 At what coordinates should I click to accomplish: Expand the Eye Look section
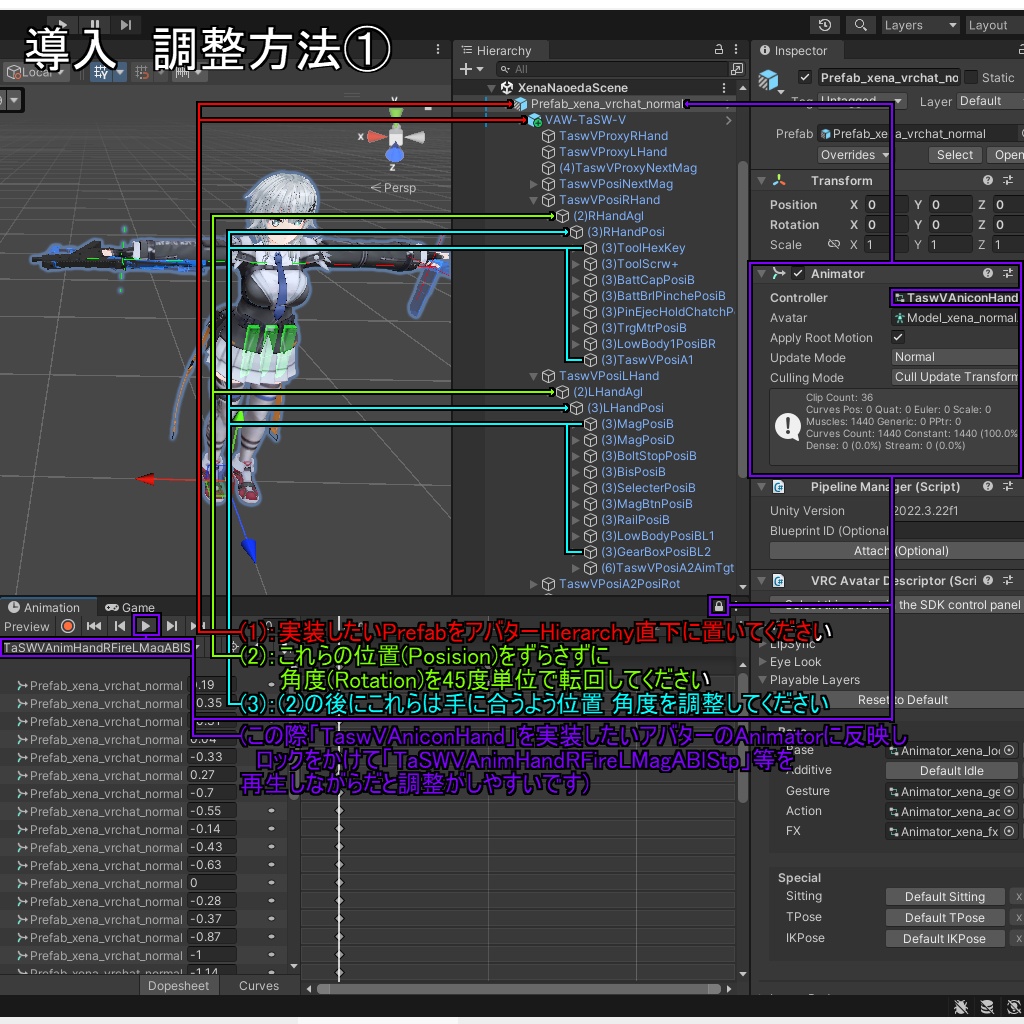pos(762,662)
